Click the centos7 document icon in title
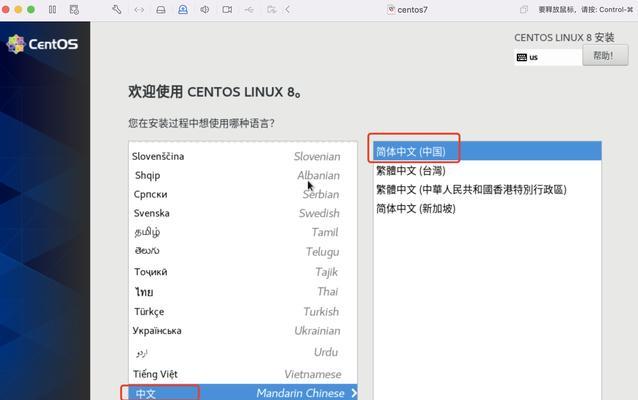Screen dimensions: 638x400 [391, 10]
